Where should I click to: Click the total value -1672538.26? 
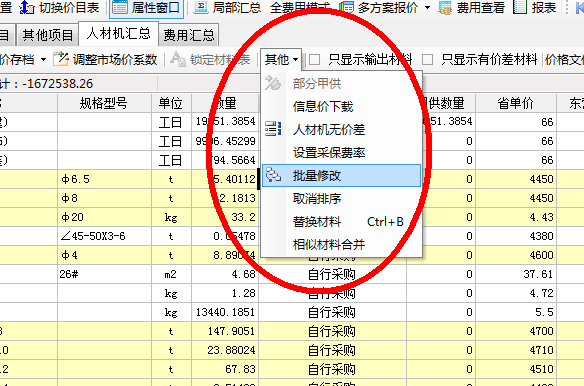tap(57, 84)
